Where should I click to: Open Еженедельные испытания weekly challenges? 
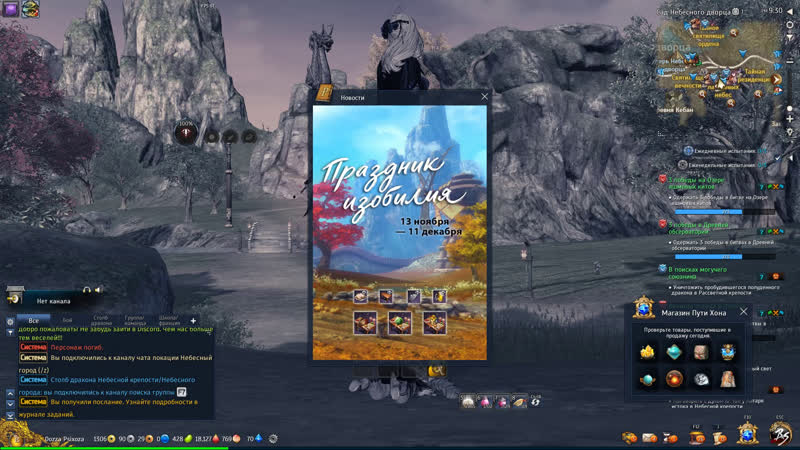coord(722,165)
